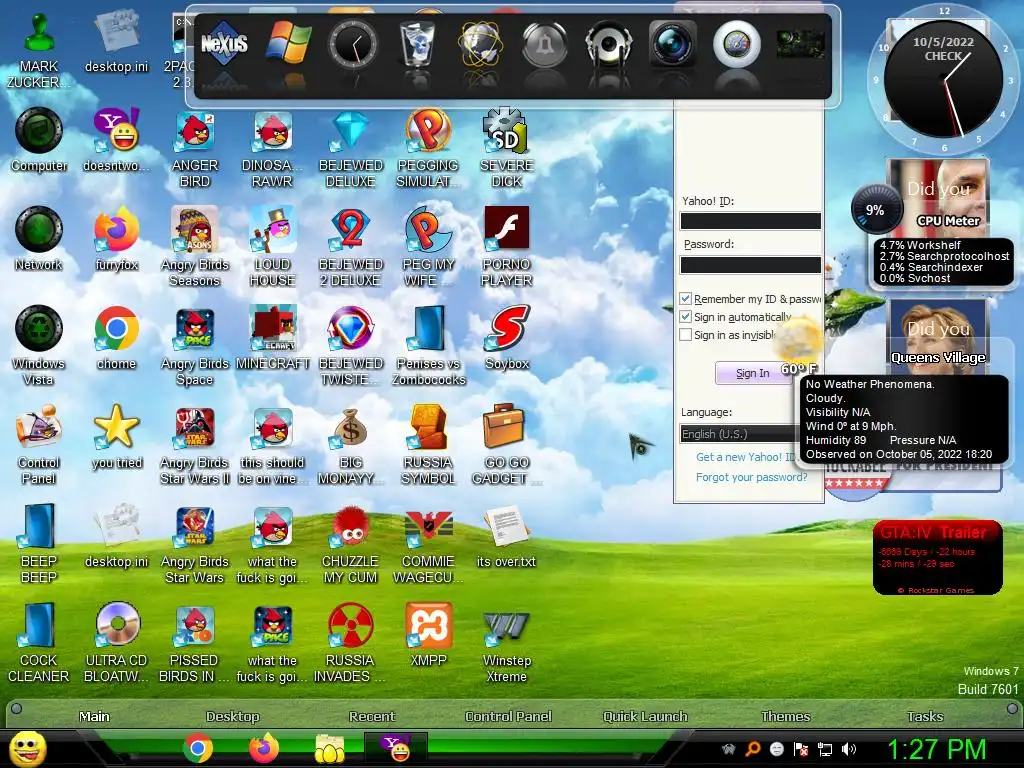The height and width of the screenshot is (768, 1024).
Task: Open Chrome from the taskbar
Action: tap(198, 748)
